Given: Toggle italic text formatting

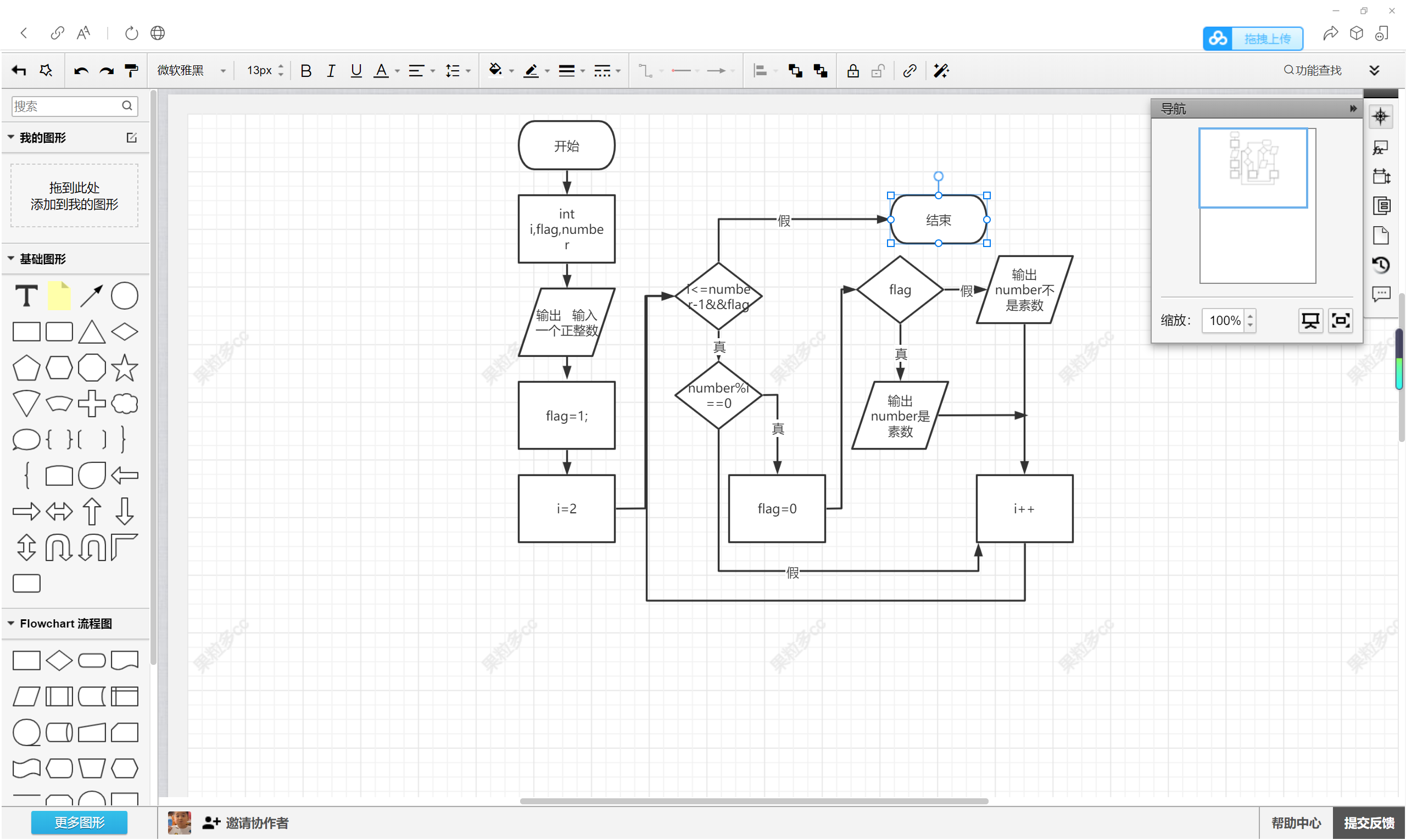Looking at the screenshot, I should pyautogui.click(x=331, y=71).
